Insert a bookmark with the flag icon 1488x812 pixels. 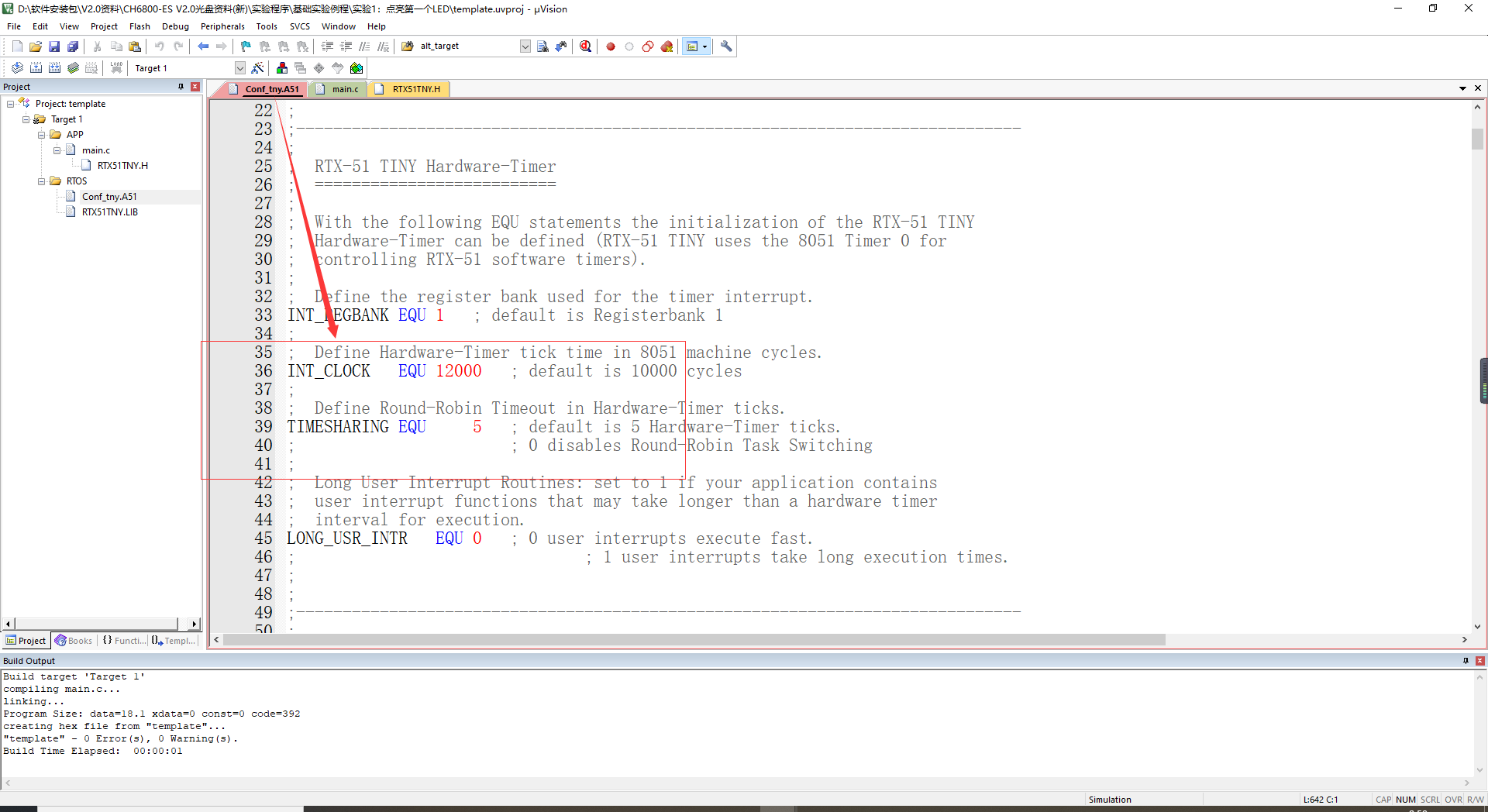click(x=246, y=46)
